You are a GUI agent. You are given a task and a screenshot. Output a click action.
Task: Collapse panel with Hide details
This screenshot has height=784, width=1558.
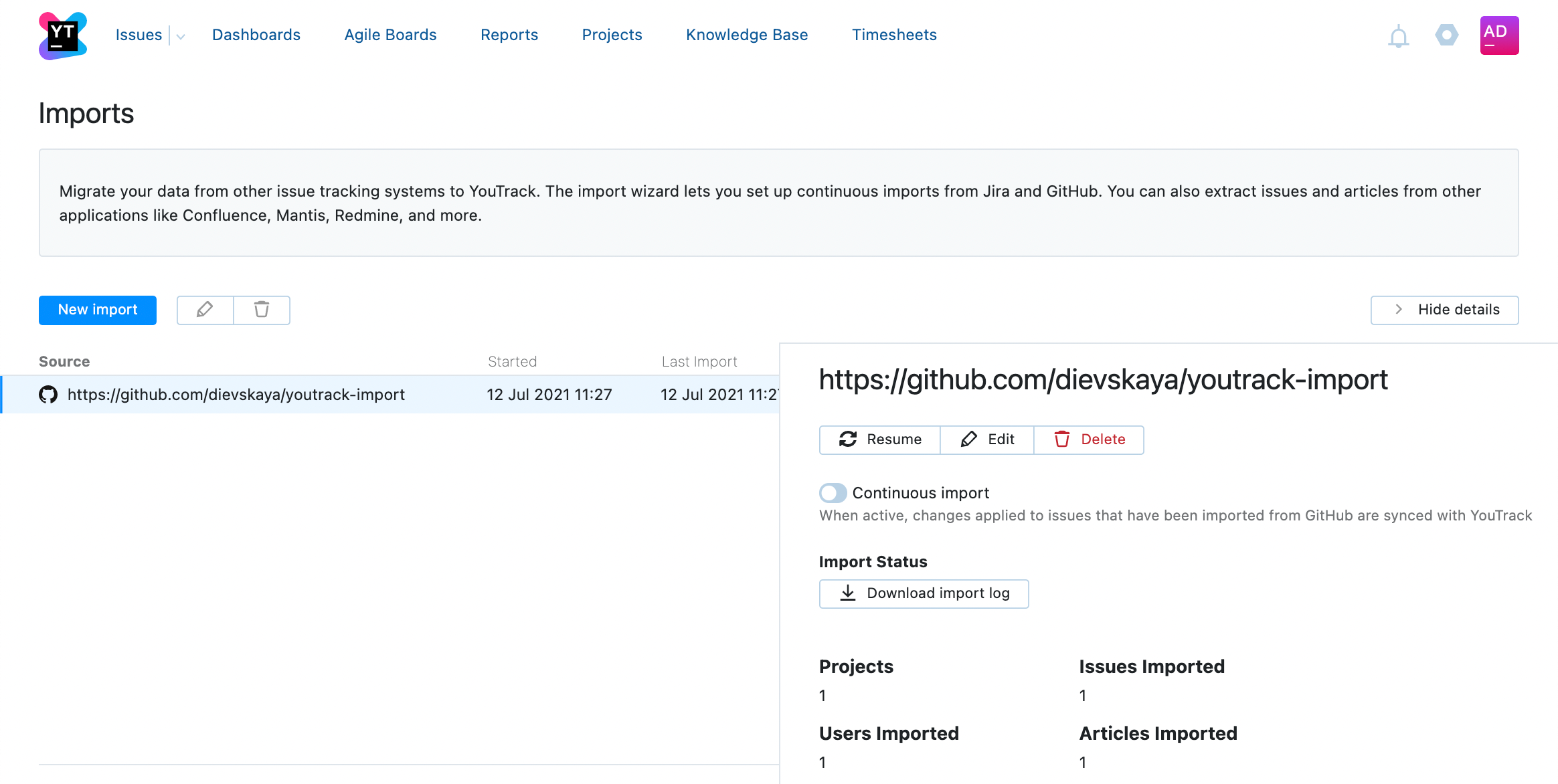[x=1444, y=310]
